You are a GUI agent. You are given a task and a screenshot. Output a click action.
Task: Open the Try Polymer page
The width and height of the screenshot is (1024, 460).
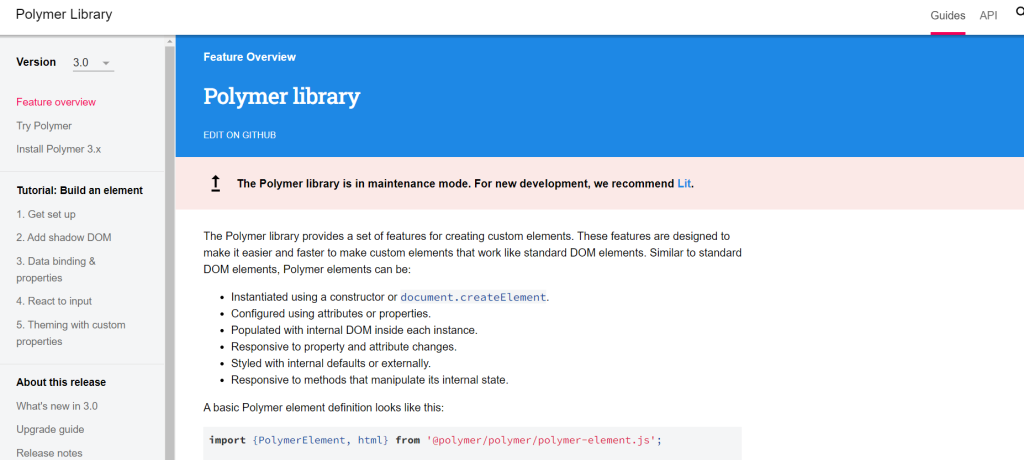44,126
